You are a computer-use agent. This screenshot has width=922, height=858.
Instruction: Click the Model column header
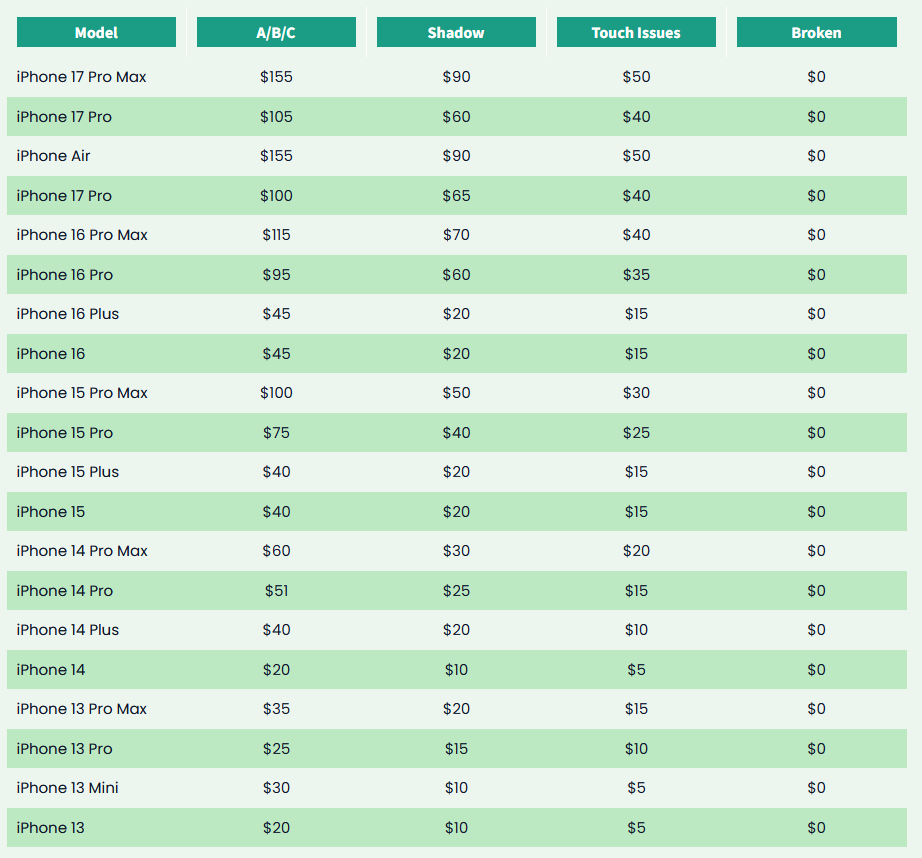coord(96,32)
